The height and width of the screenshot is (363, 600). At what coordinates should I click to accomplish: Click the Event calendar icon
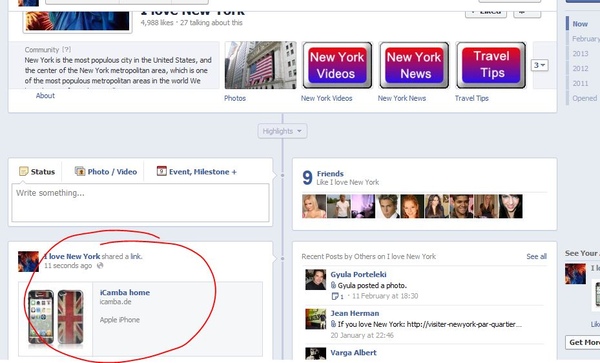coord(161,171)
